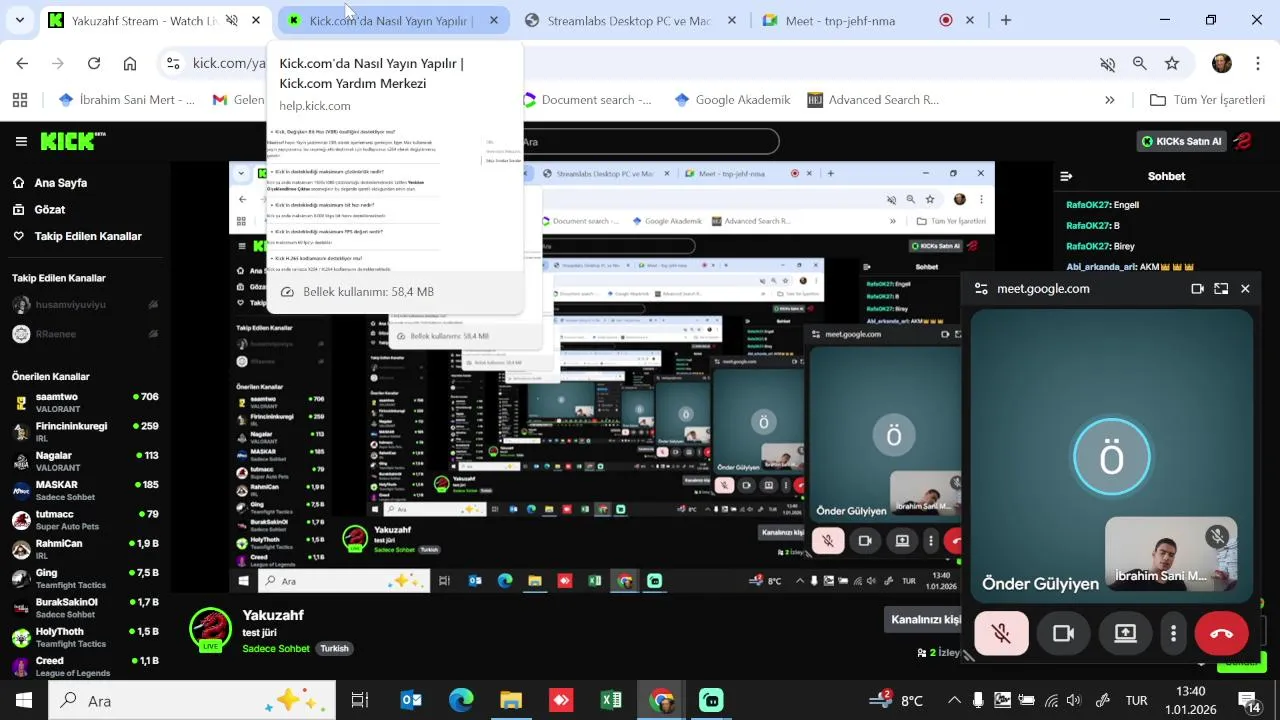1280x720 pixels.
Task: Click Yakuzahf streamer avatar
Action: pyautogui.click(x=210, y=629)
